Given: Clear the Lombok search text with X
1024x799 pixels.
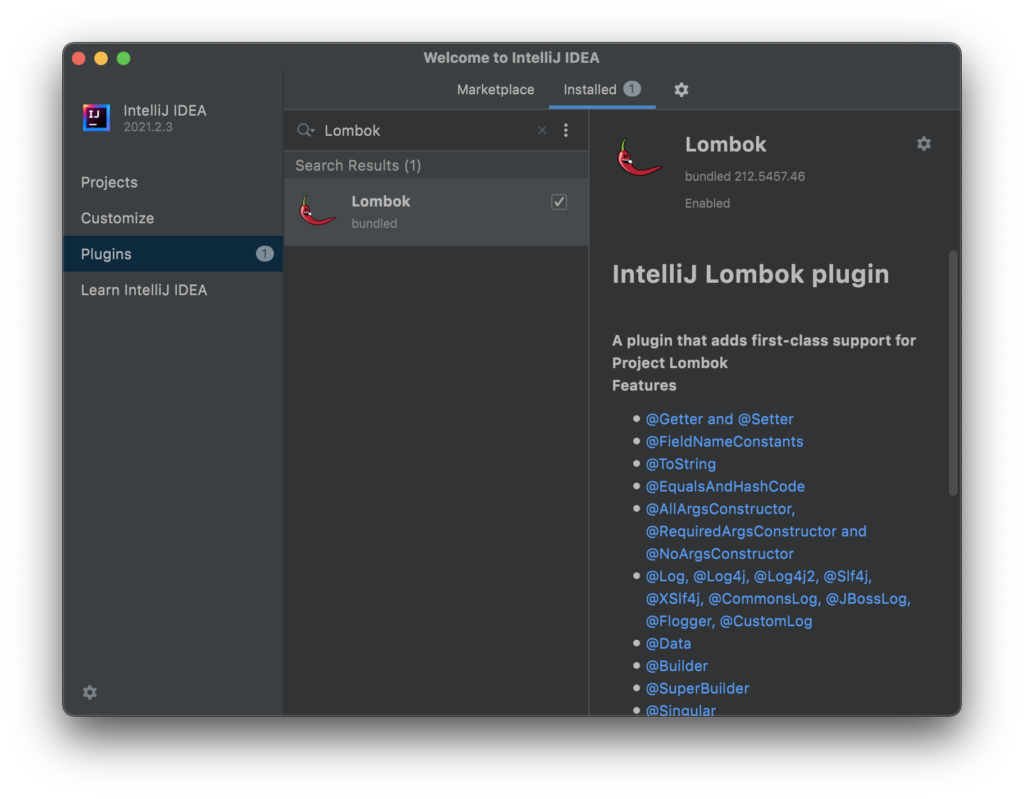Looking at the screenshot, I should pos(542,130).
